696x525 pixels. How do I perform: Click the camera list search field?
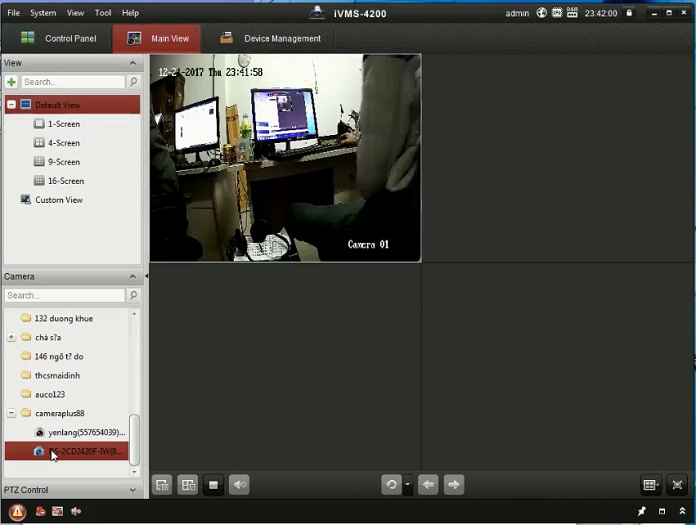(x=64, y=296)
